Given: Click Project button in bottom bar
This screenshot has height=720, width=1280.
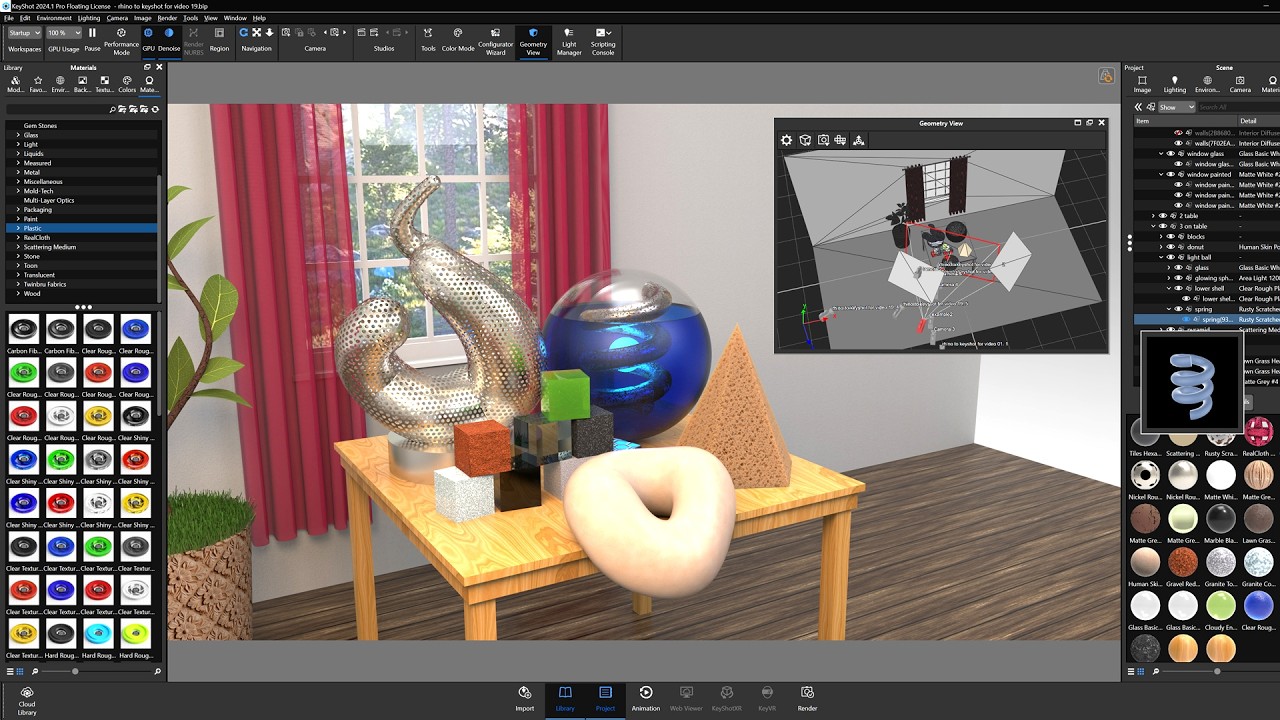Looking at the screenshot, I should [x=605, y=698].
